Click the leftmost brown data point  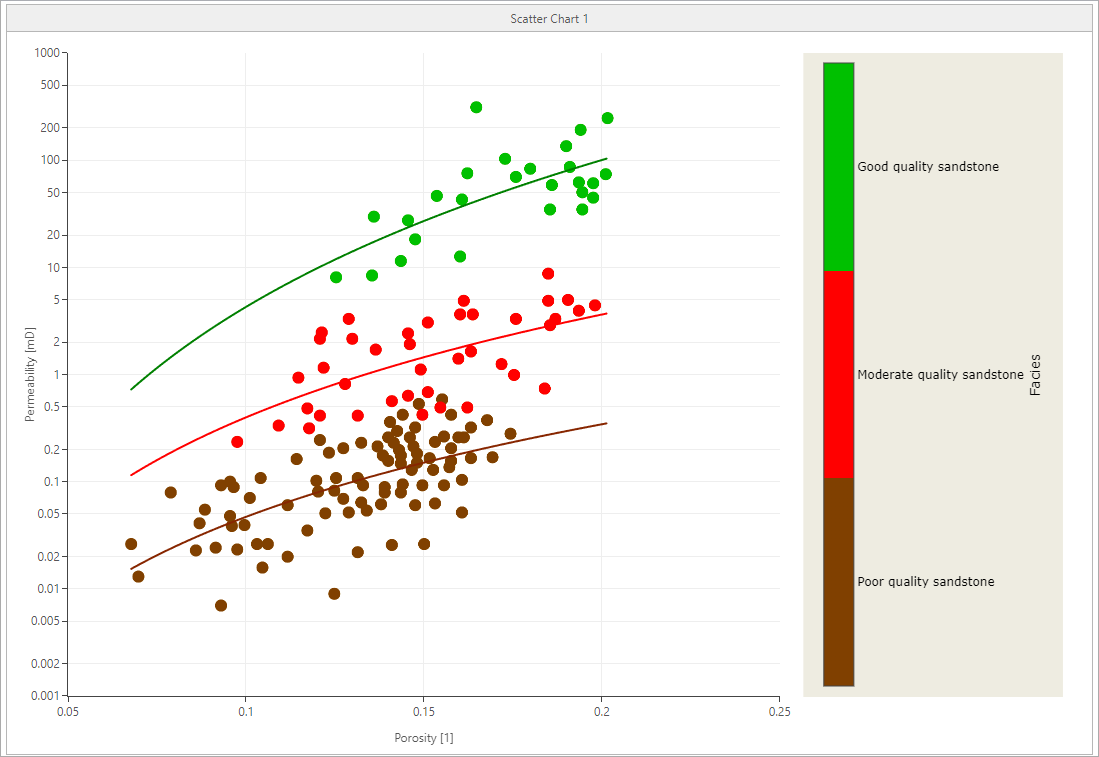pos(131,544)
